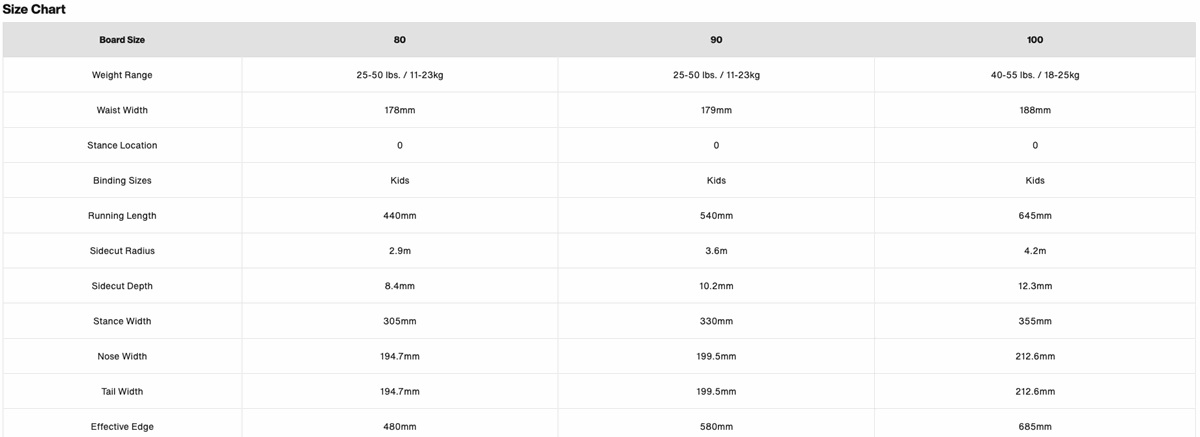Select the Waist Width row label
The width and height of the screenshot is (1200, 437).
coord(122,110)
